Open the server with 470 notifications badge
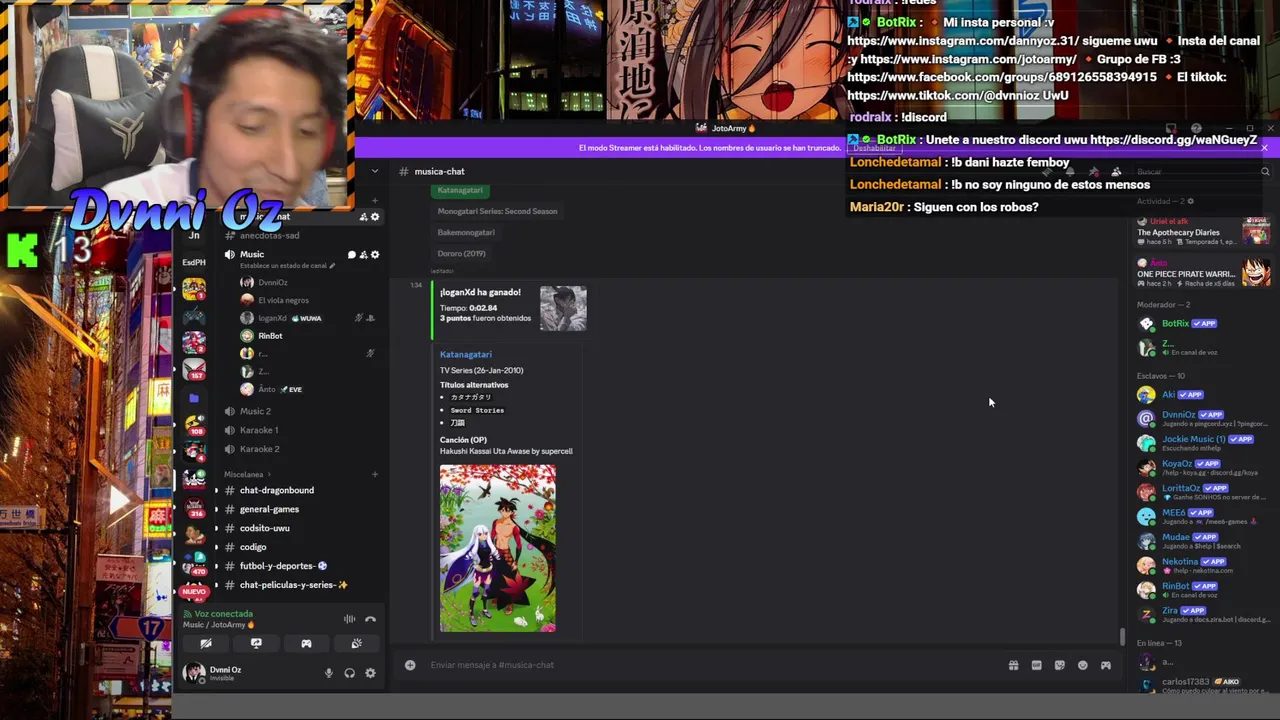Image resolution: width=1280 pixels, height=720 pixels. point(194,563)
